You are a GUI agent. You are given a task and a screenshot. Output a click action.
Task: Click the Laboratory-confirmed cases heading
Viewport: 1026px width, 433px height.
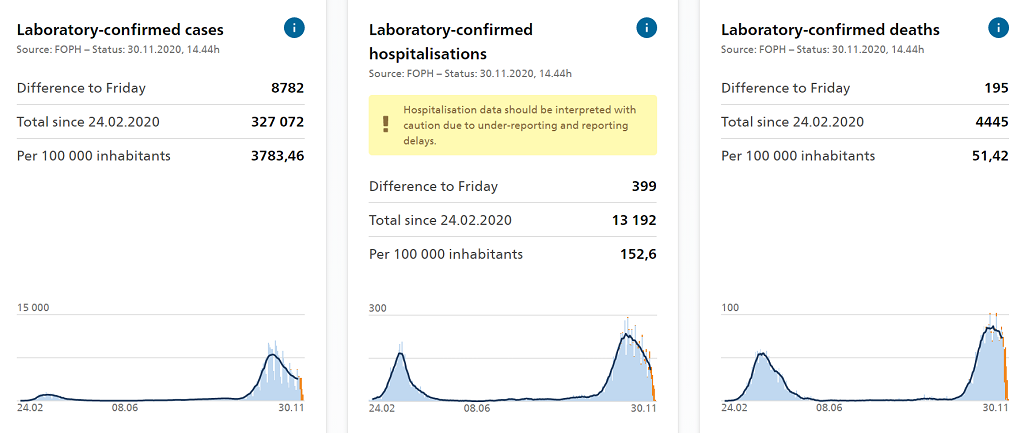(120, 29)
